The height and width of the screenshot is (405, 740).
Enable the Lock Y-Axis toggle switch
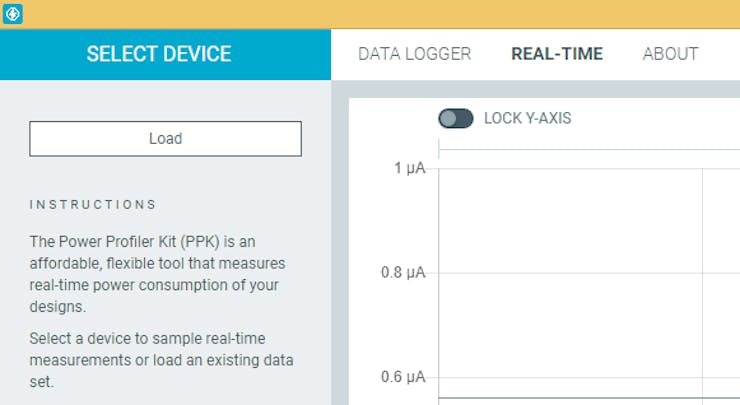click(x=456, y=118)
